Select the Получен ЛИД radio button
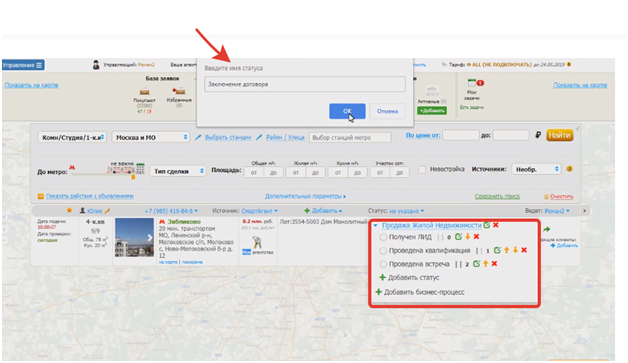The width and height of the screenshot is (628, 363). 383,237
